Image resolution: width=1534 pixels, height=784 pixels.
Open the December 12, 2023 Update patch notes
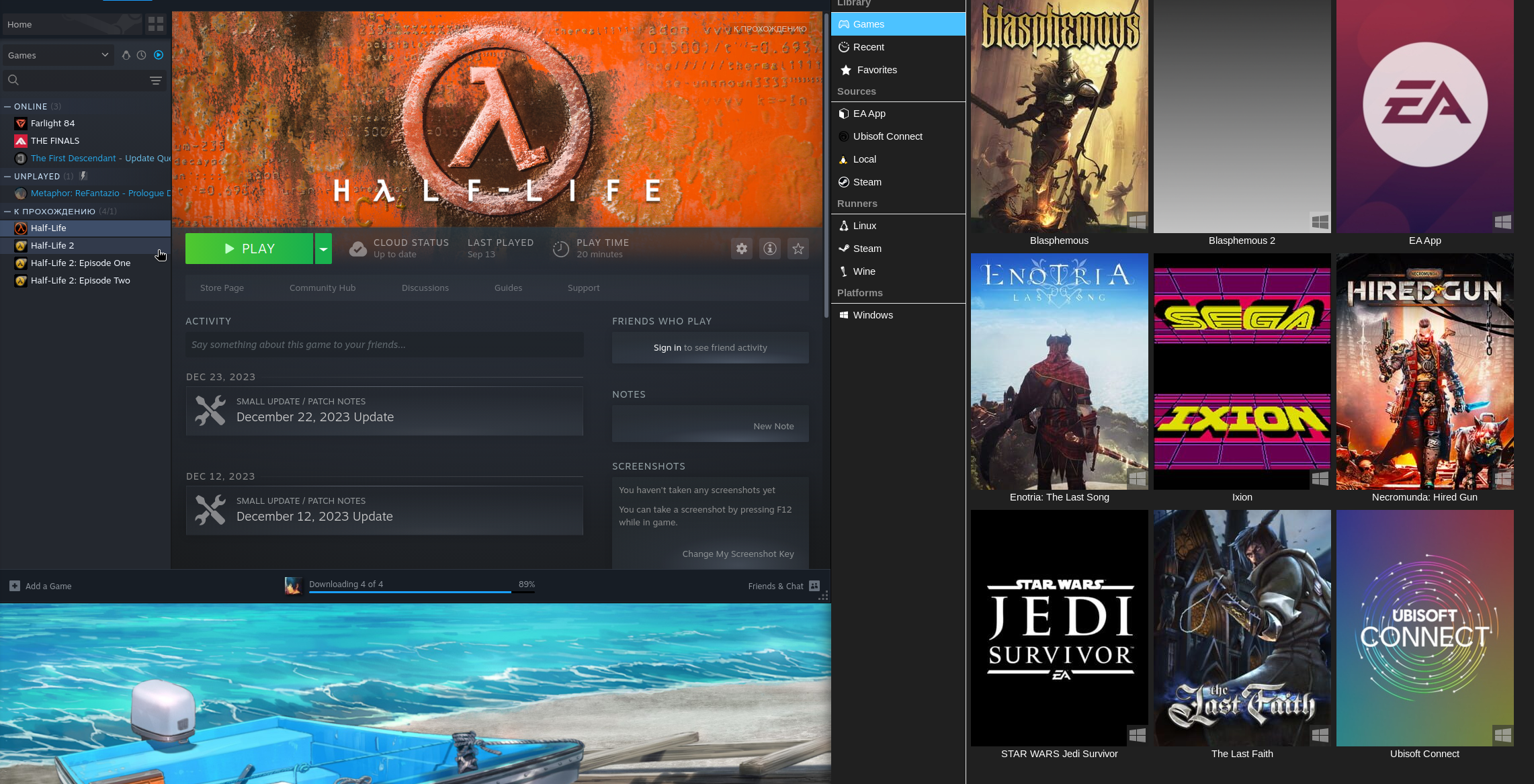384,511
